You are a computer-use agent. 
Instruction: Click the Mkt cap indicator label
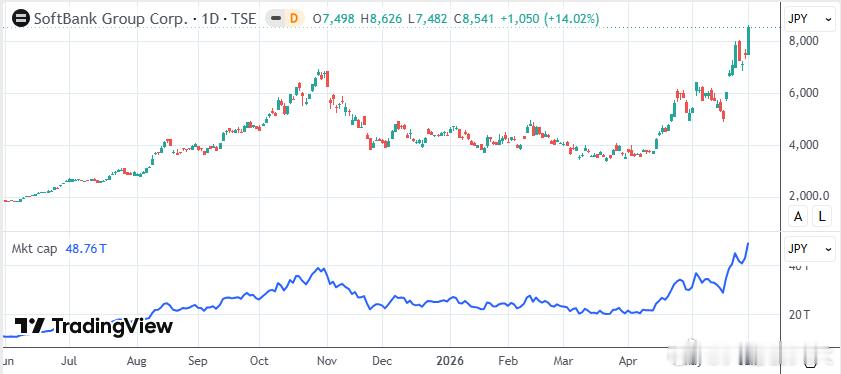pos(34,249)
